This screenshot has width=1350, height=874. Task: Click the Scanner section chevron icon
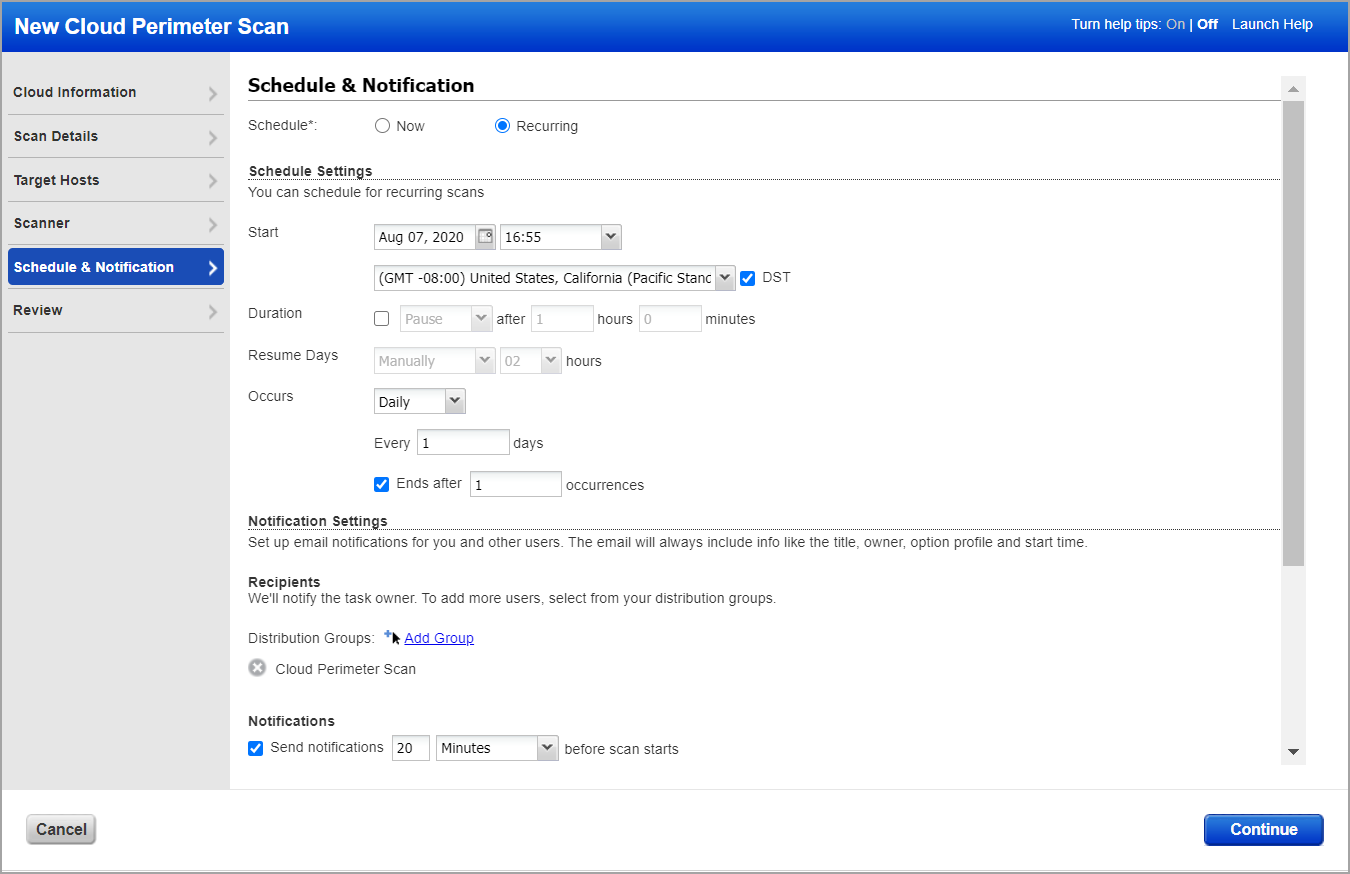tap(213, 223)
